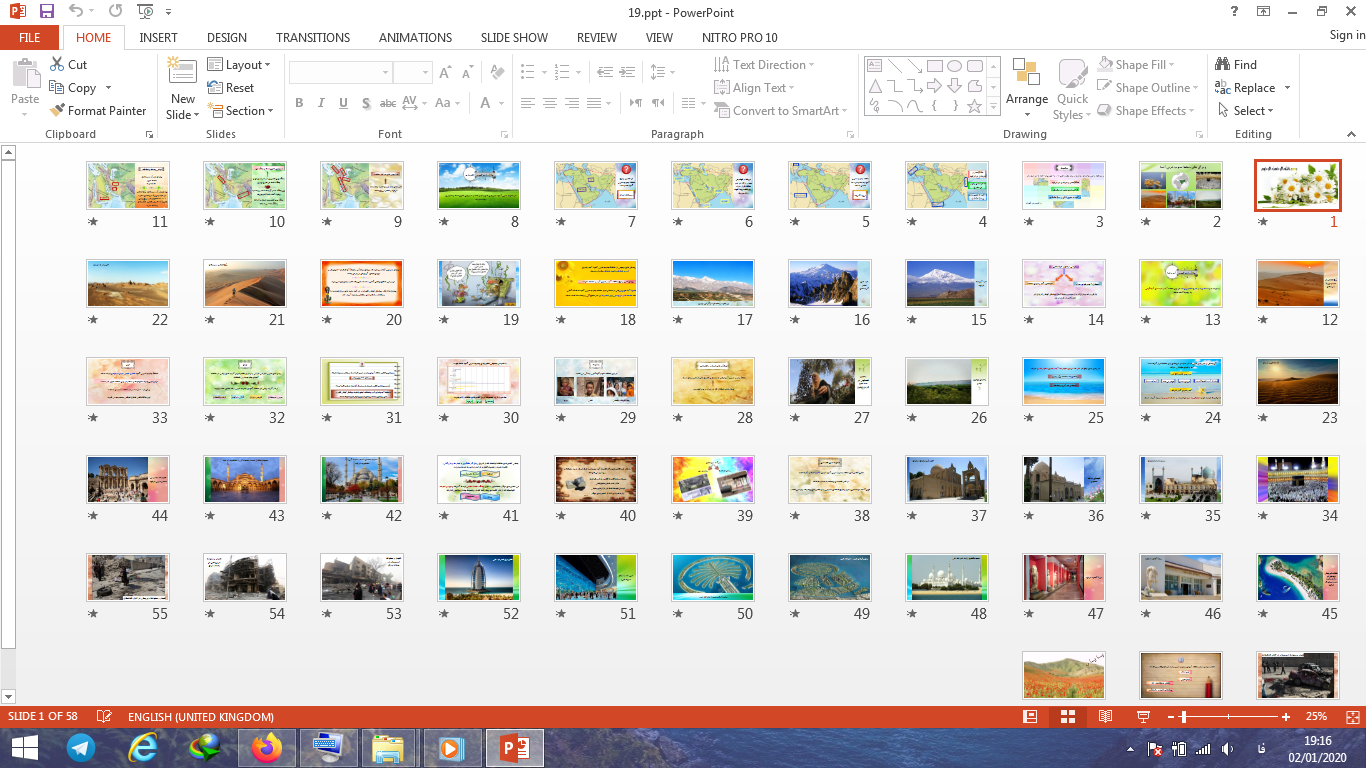This screenshot has height=768, width=1366.
Task: Select slide 29 thumbnail
Action: click(596, 381)
